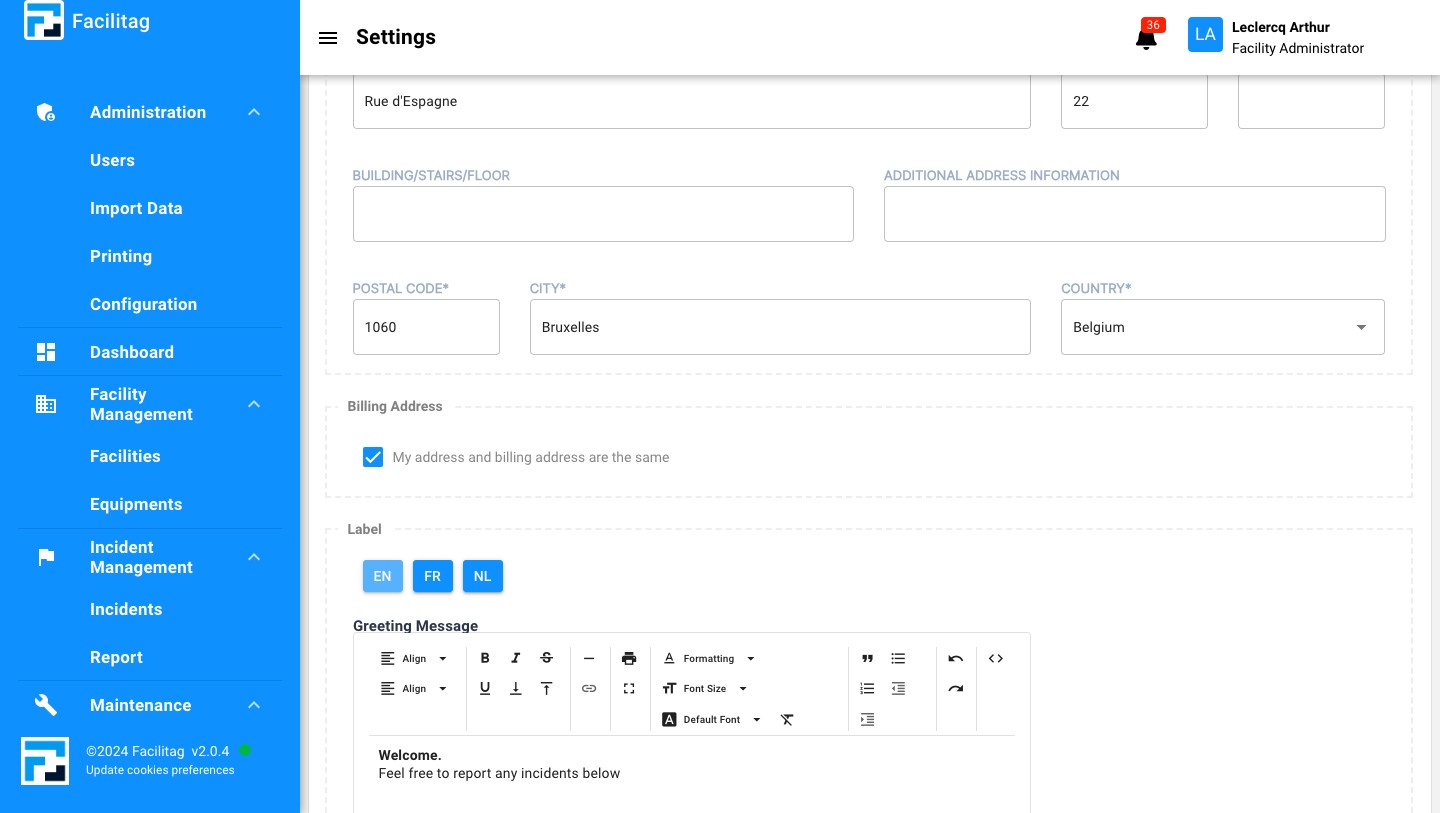Uncheck 'My address and billing address are the same'

click(x=373, y=457)
